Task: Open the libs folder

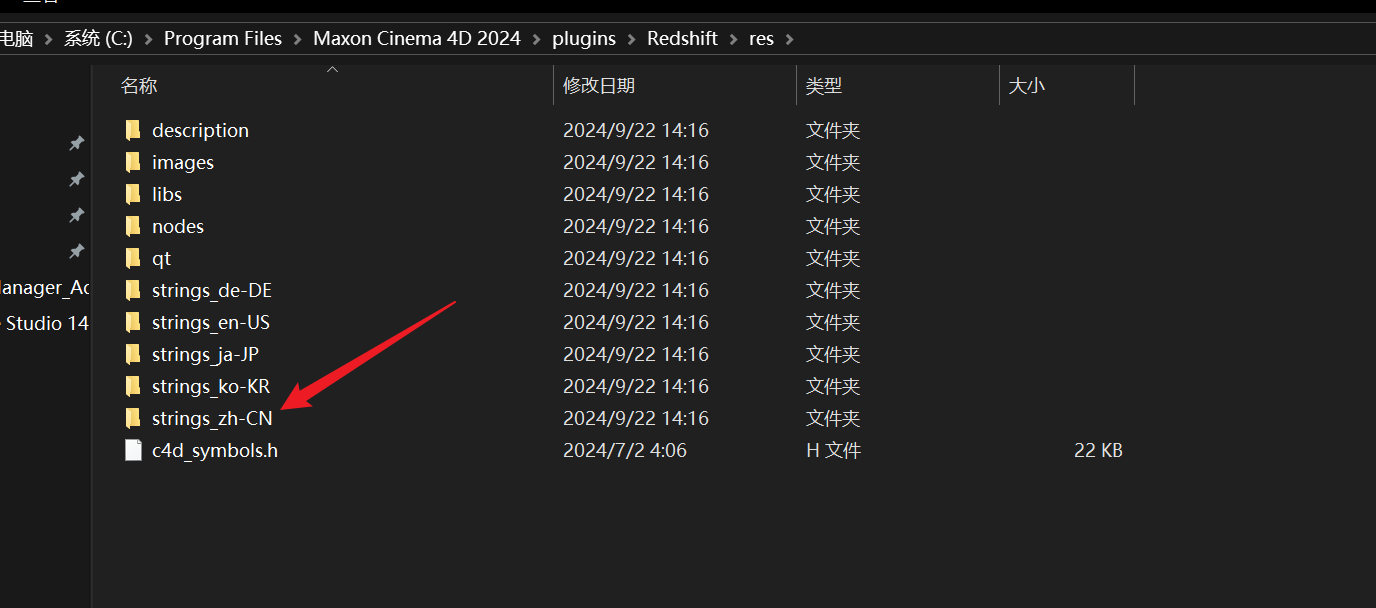Action: [x=166, y=194]
